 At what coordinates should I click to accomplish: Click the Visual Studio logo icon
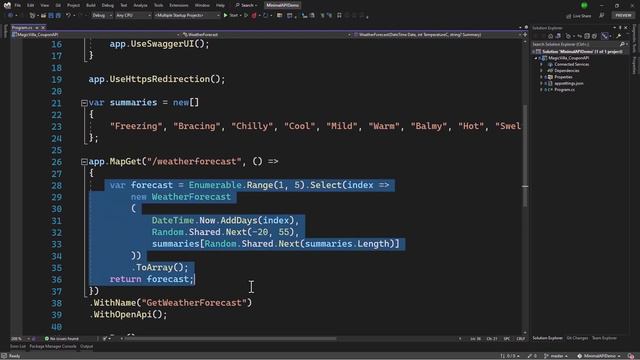click(x=7, y=5)
